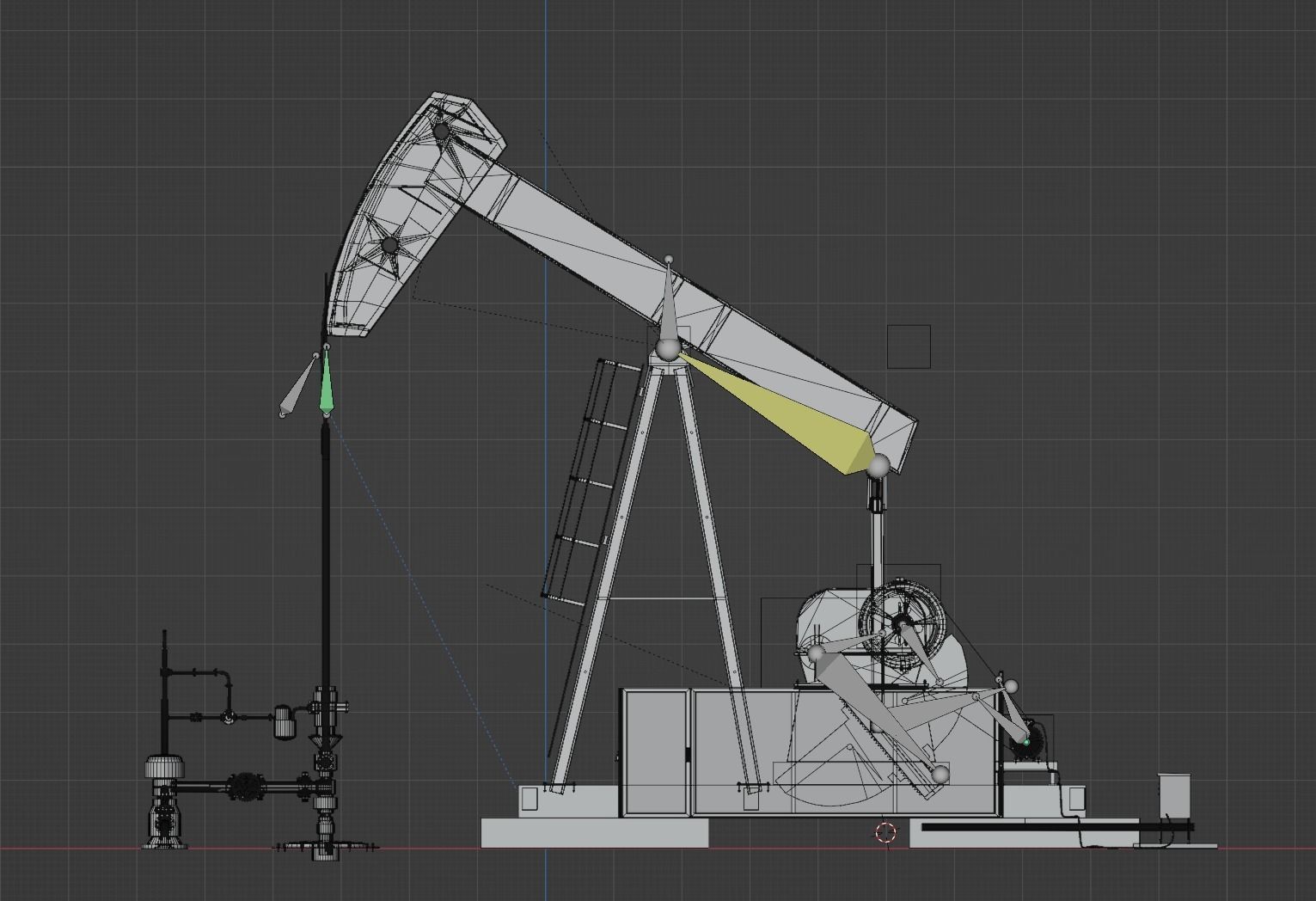This screenshot has height=901, width=1316.
Task: Select the left cabinet door panel on the housing
Action: coord(656,751)
